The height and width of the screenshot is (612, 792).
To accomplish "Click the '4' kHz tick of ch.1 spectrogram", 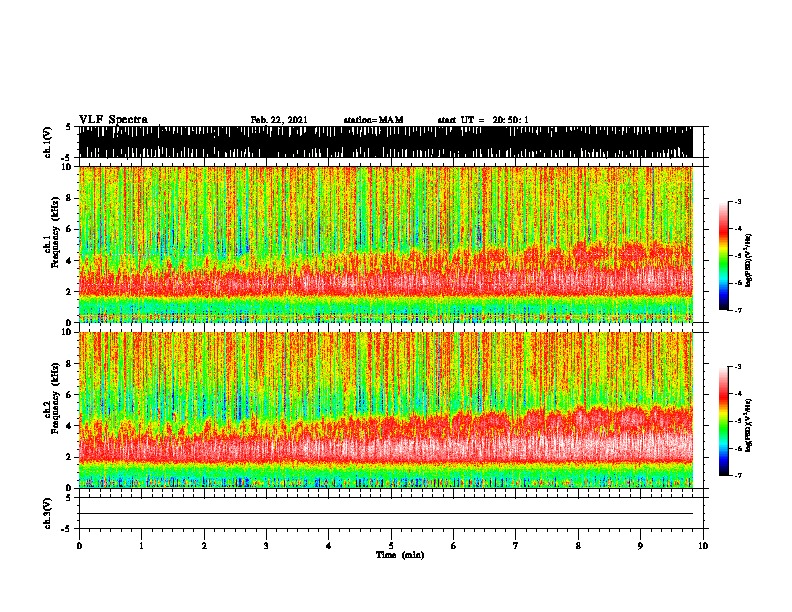I will point(71,261).
